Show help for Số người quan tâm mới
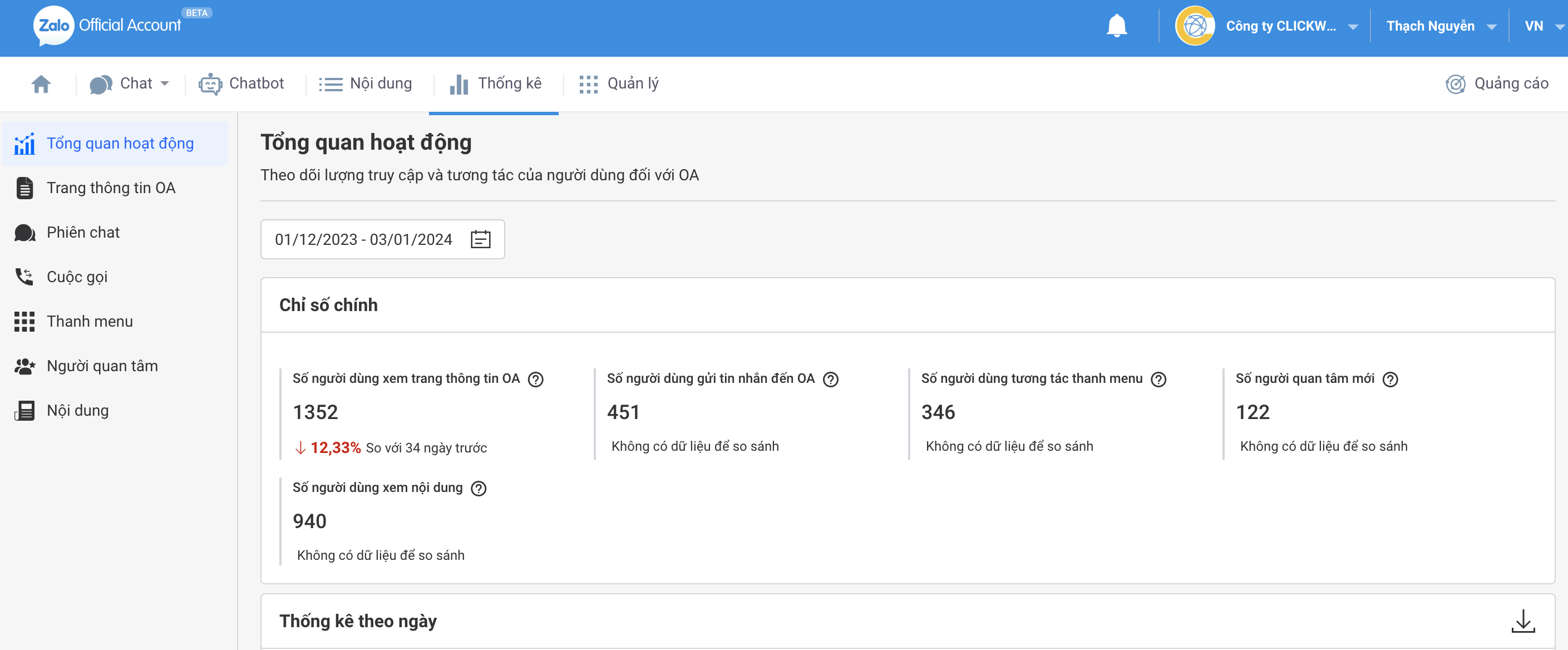The width and height of the screenshot is (1568, 650). [x=1389, y=379]
